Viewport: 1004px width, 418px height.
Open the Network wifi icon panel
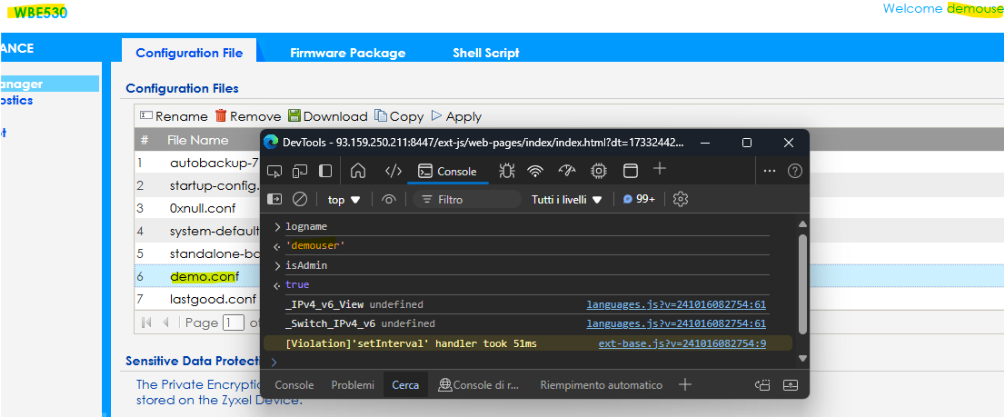[x=536, y=171]
